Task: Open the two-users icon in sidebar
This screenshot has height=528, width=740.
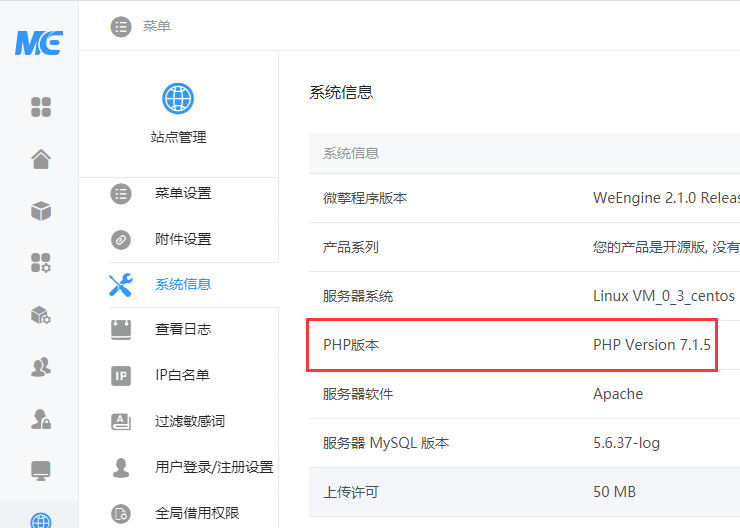Action: point(41,367)
